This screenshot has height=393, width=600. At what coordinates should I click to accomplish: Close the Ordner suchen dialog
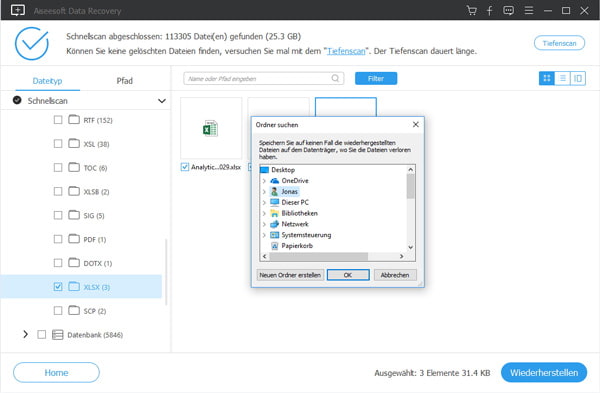[x=416, y=124]
